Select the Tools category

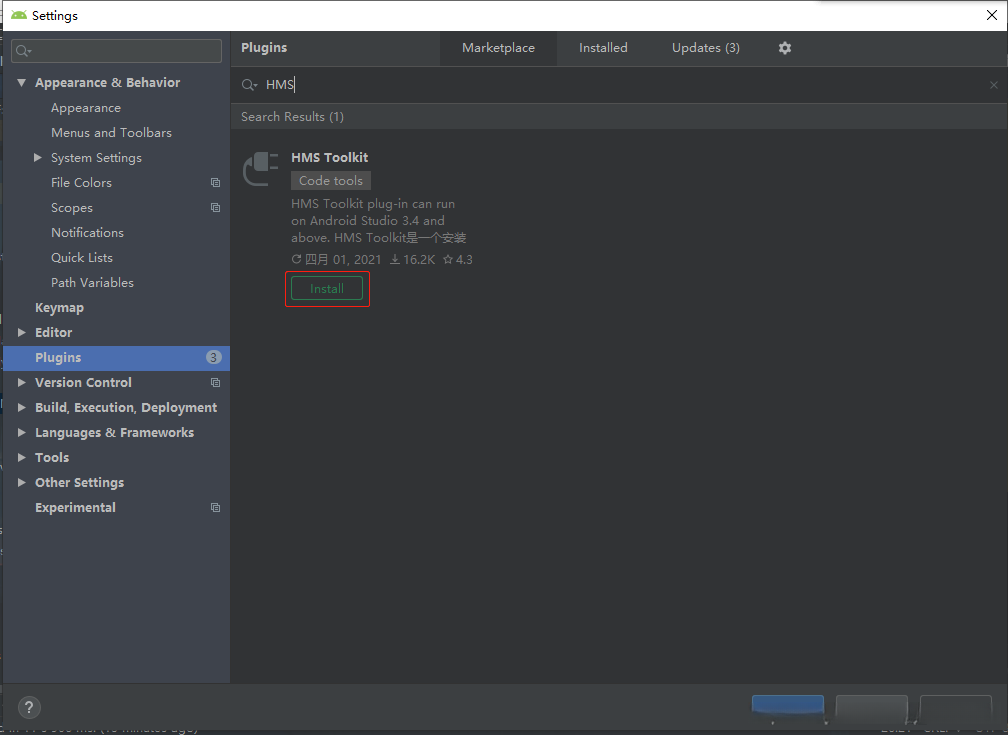click(x=51, y=457)
